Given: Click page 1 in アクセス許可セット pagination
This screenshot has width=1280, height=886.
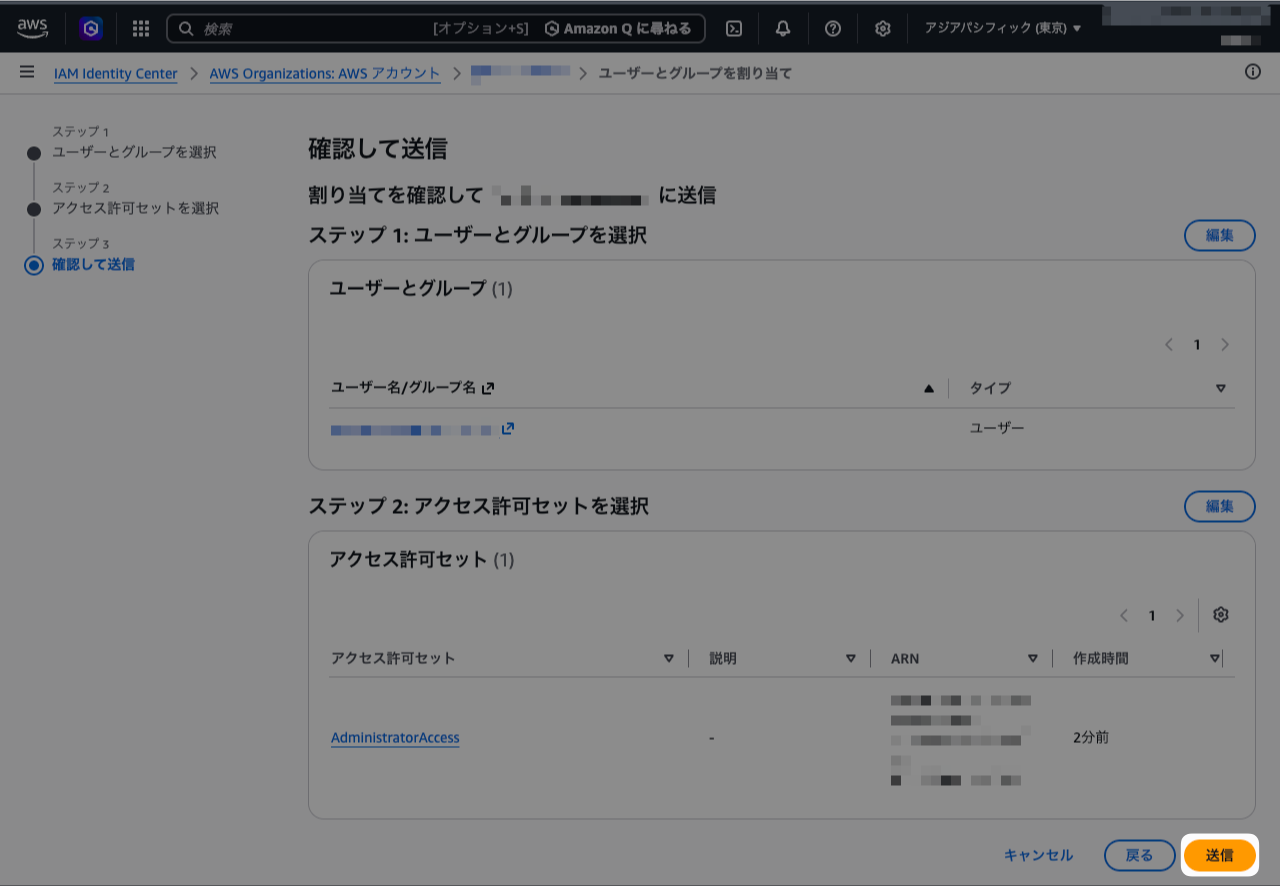Looking at the screenshot, I should pos(1152,616).
